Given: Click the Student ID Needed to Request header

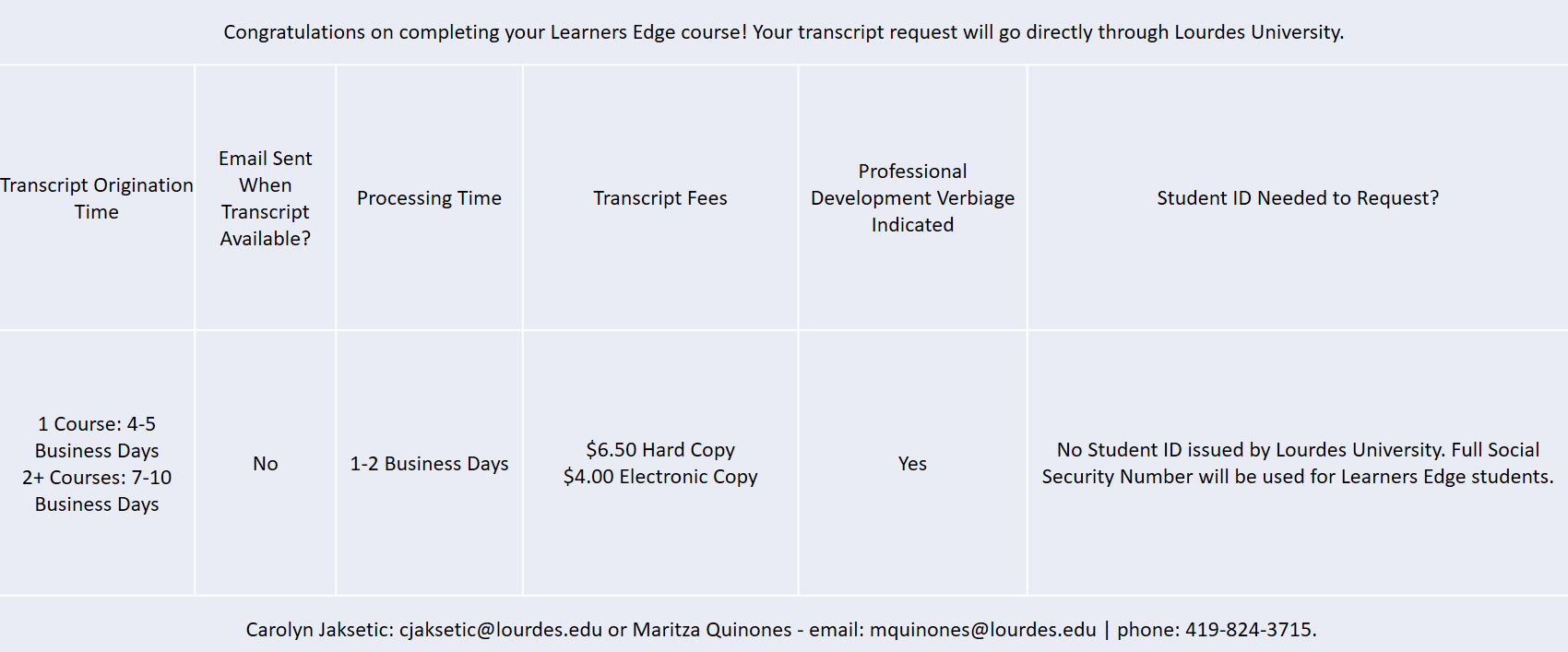Looking at the screenshot, I should coord(1297,198).
